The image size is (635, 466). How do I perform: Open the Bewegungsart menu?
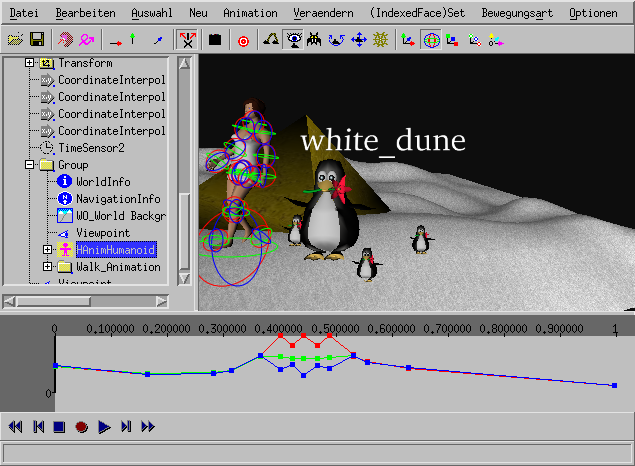click(x=517, y=13)
